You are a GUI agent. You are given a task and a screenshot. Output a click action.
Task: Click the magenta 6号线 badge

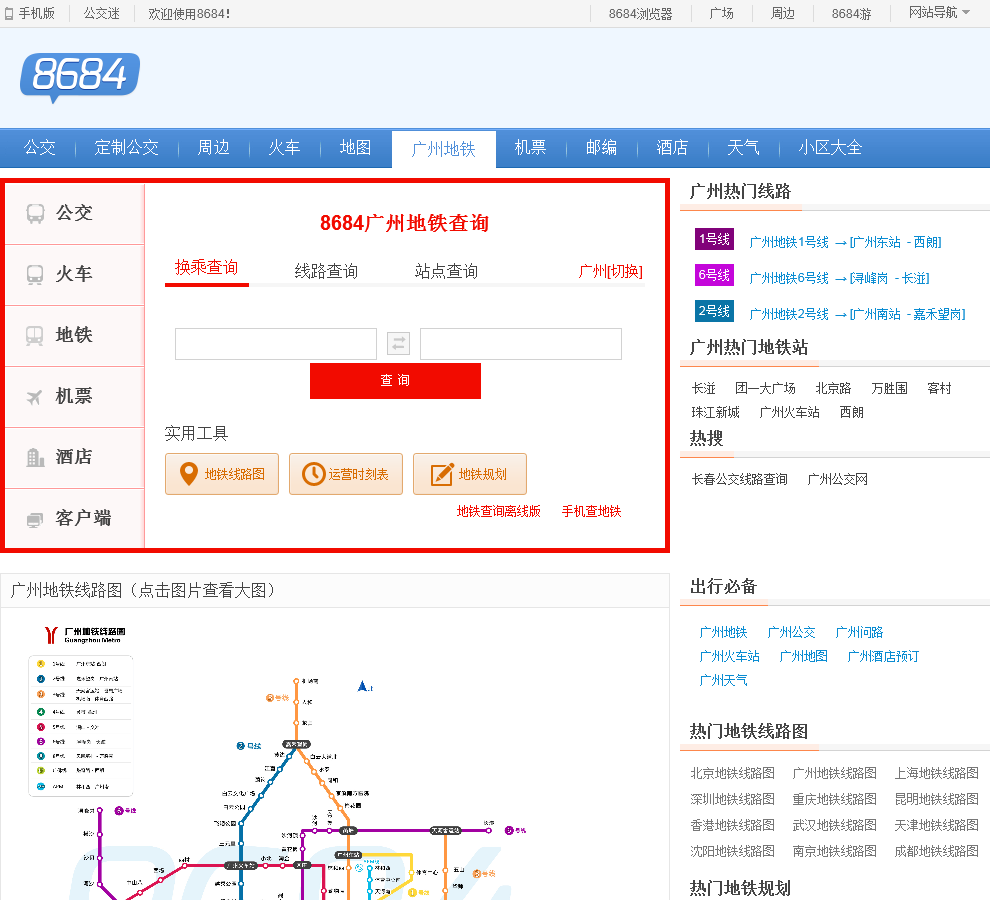[x=714, y=275]
